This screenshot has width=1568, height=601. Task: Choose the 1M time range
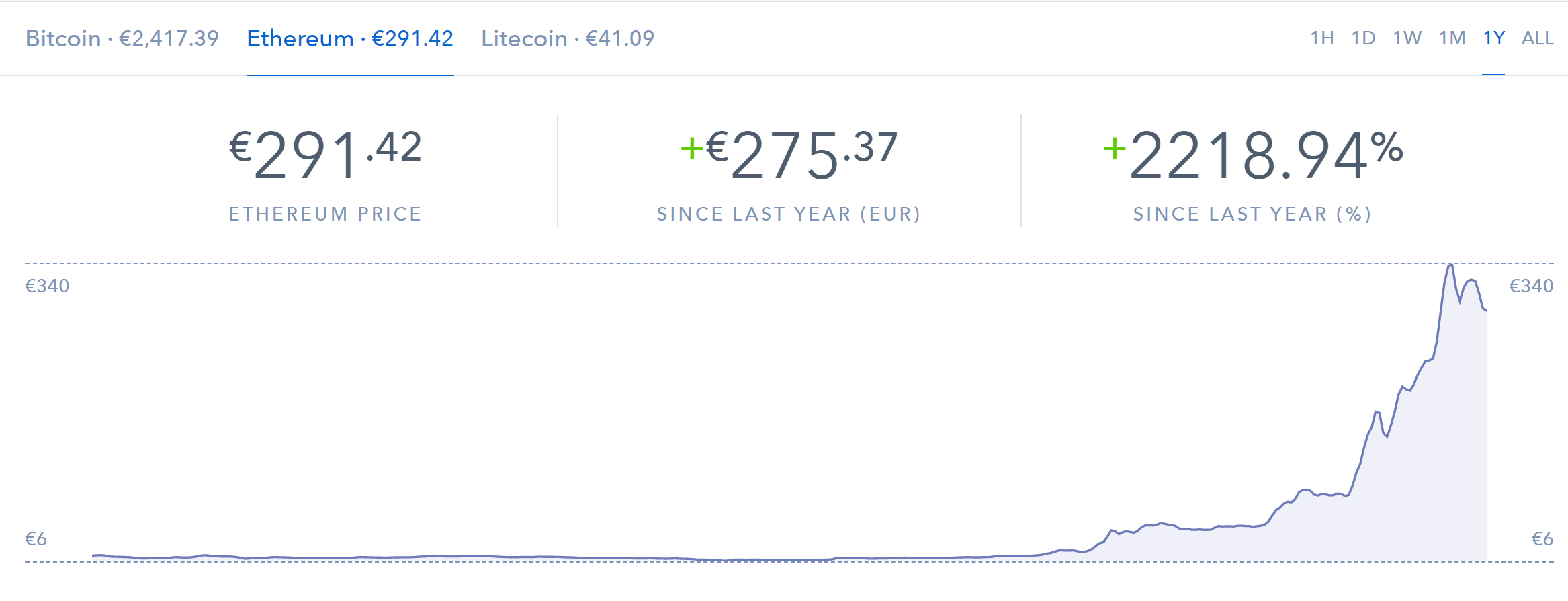click(1452, 38)
